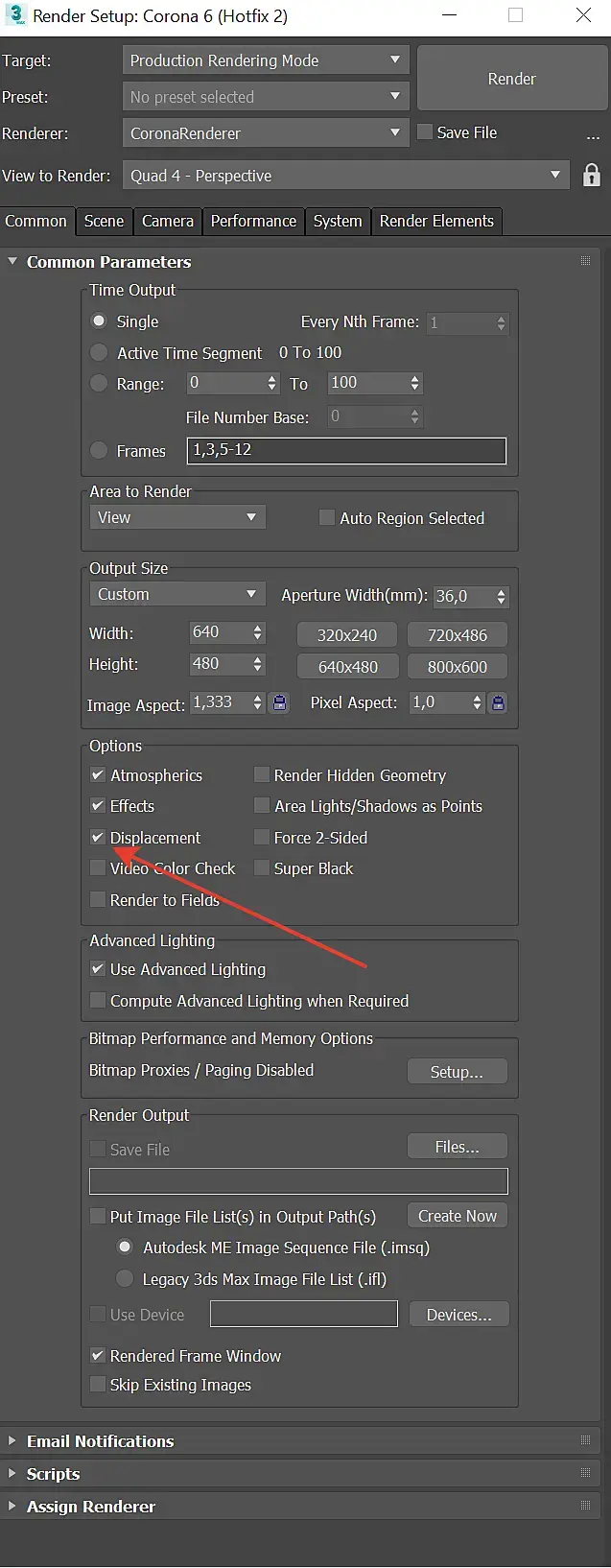Enable Auto Region Selected checkbox
This screenshot has height=1568, width=611.
tap(326, 517)
